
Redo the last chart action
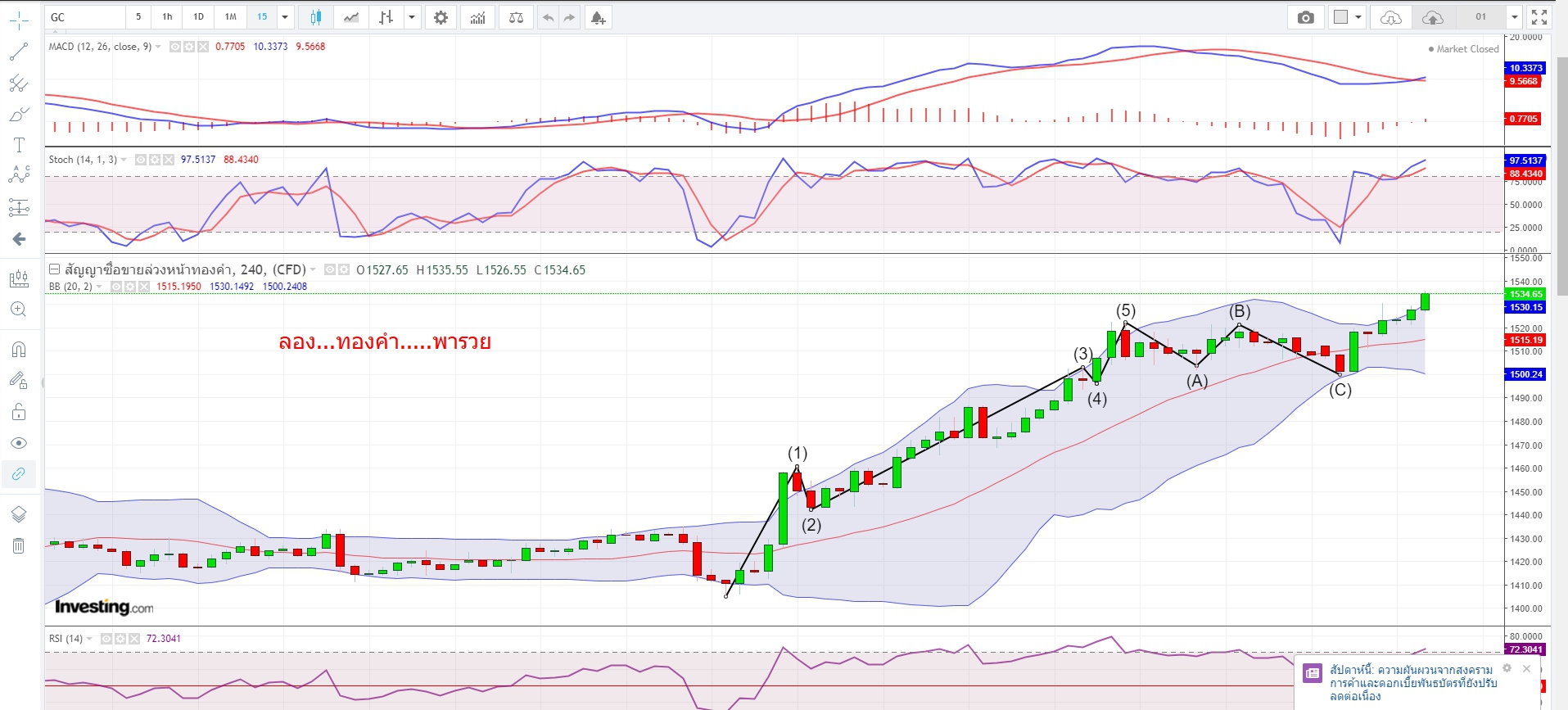coord(570,17)
